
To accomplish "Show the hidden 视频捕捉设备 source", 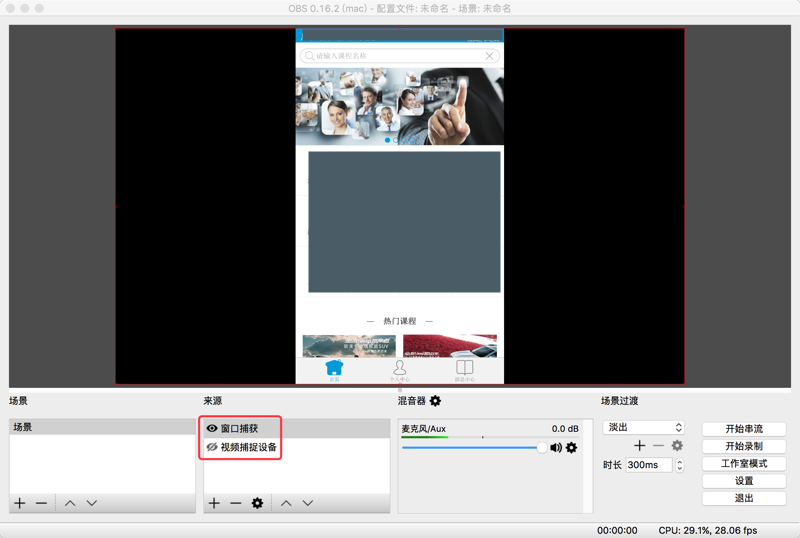I will (x=212, y=447).
